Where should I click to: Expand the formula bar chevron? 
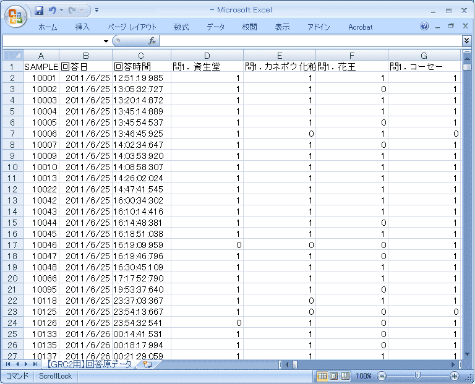click(x=467, y=41)
